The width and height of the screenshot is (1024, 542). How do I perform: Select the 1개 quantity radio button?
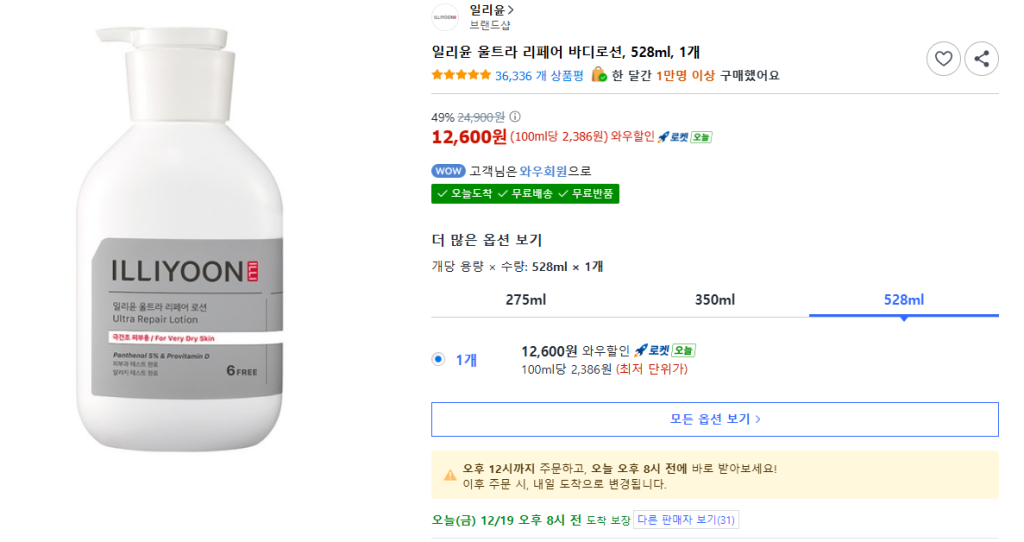(x=438, y=359)
